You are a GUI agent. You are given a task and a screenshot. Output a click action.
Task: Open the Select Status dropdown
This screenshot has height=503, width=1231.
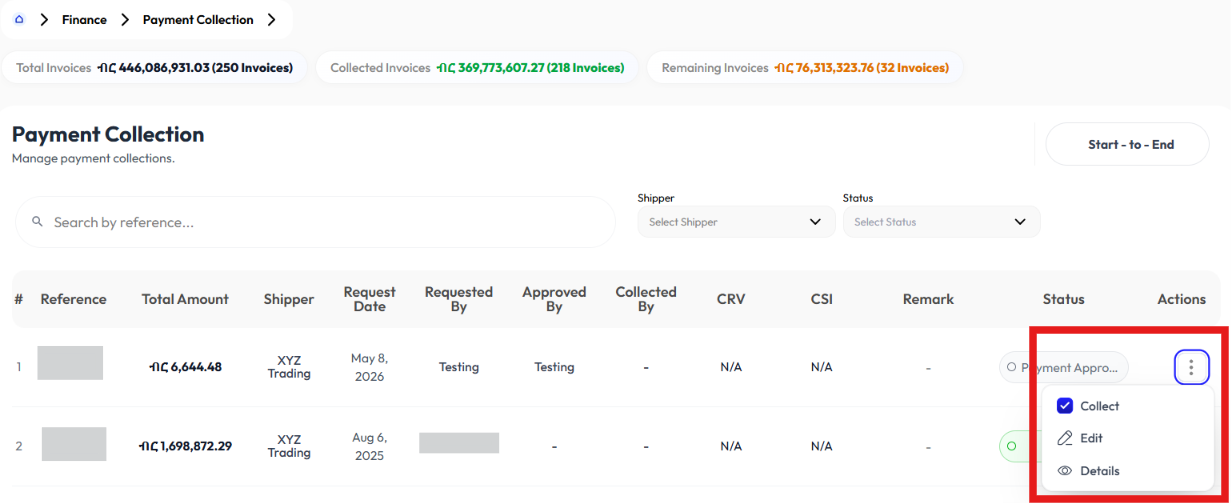click(941, 222)
